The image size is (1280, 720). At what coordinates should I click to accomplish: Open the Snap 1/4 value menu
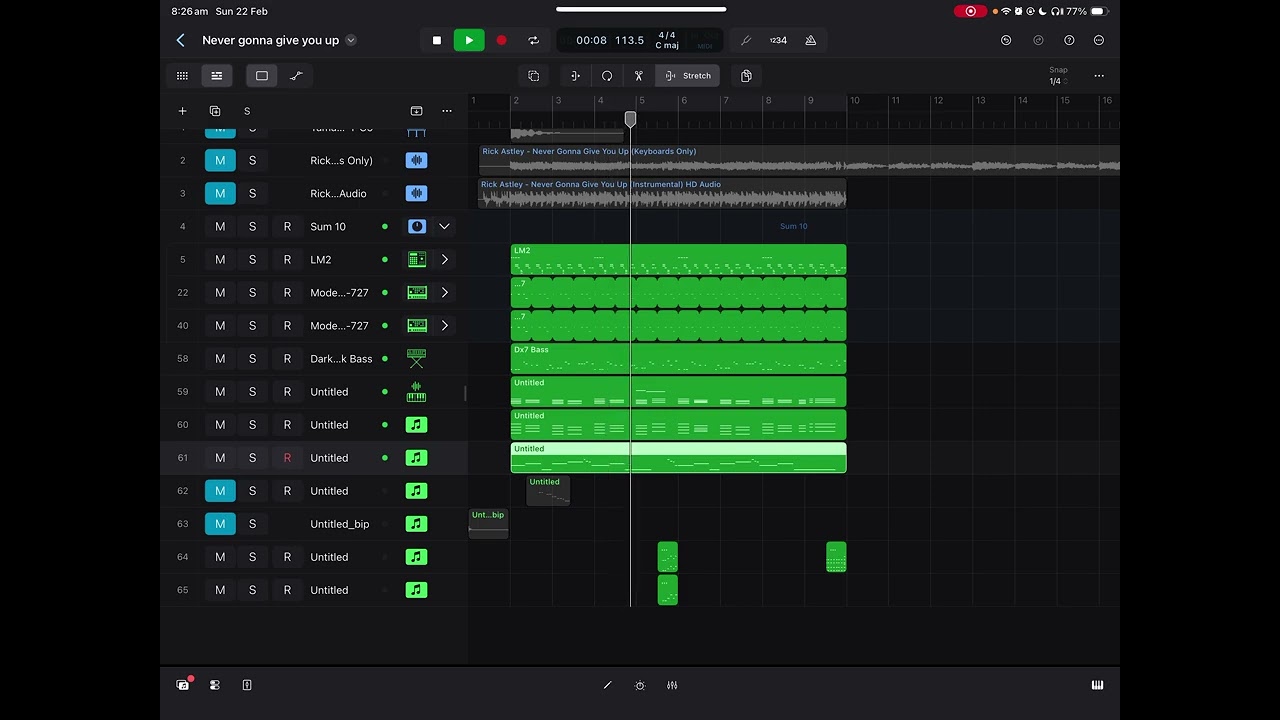[x=1057, y=81]
